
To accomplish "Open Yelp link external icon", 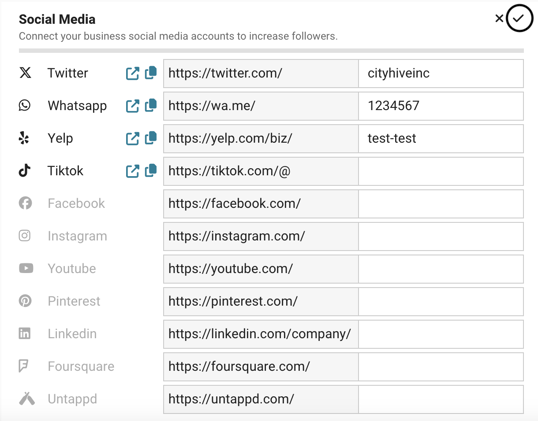I will (x=132, y=138).
